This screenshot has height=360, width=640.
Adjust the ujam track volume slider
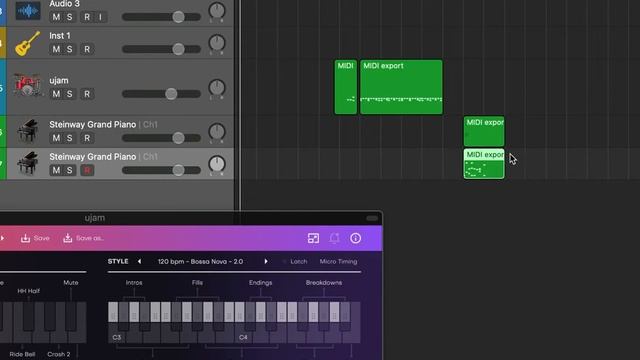(x=161, y=94)
